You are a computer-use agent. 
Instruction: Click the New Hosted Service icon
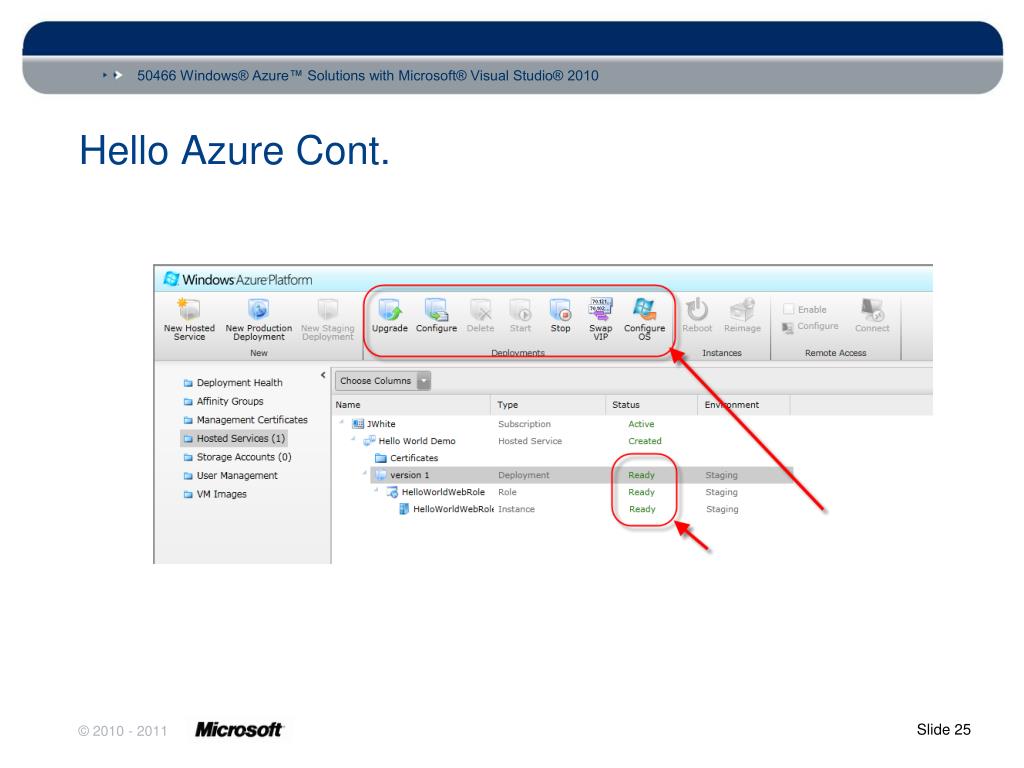point(189,309)
